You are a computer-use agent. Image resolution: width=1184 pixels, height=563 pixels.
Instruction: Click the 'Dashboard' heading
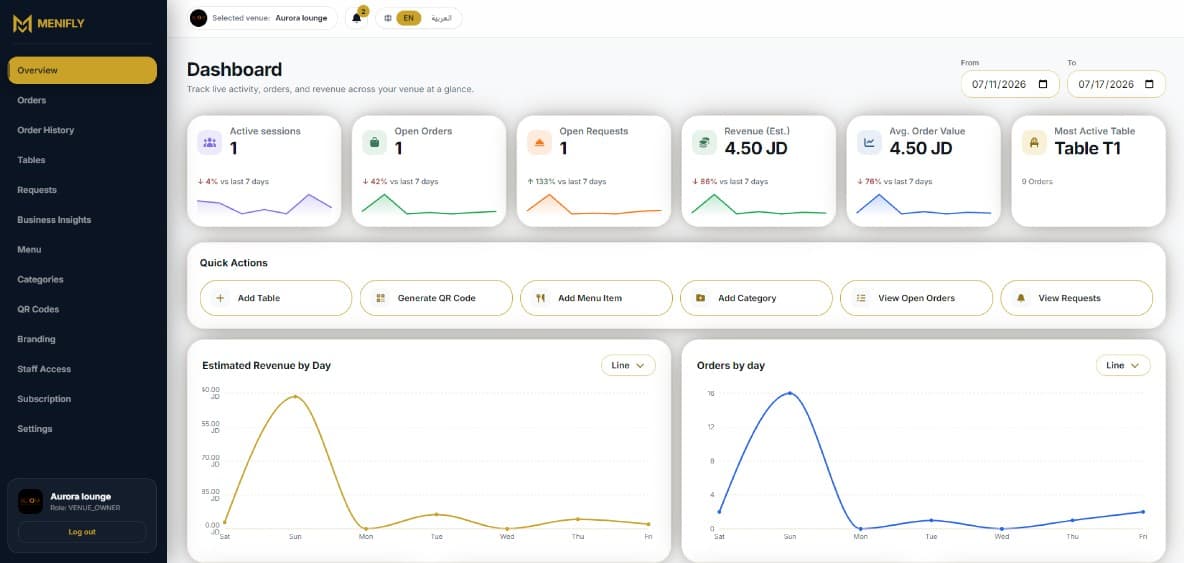tap(234, 70)
